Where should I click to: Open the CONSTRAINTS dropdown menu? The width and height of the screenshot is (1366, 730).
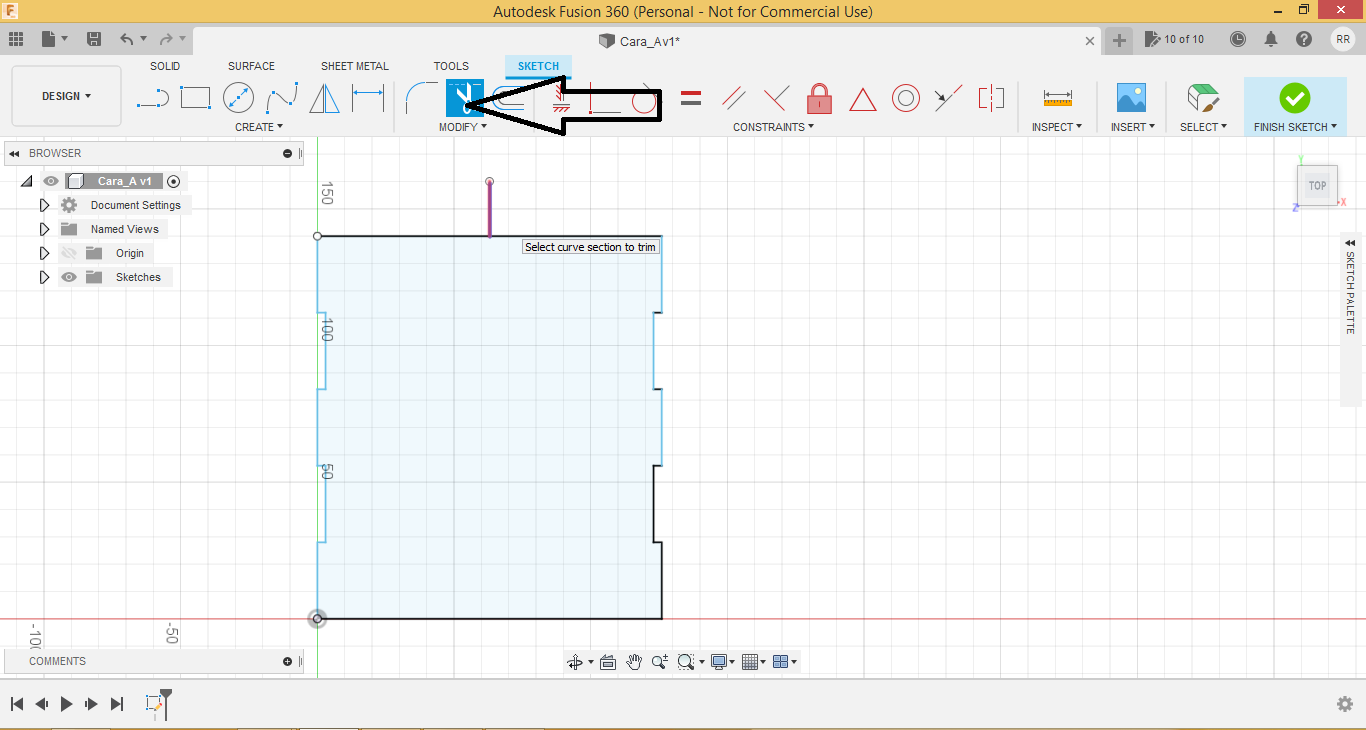click(773, 127)
